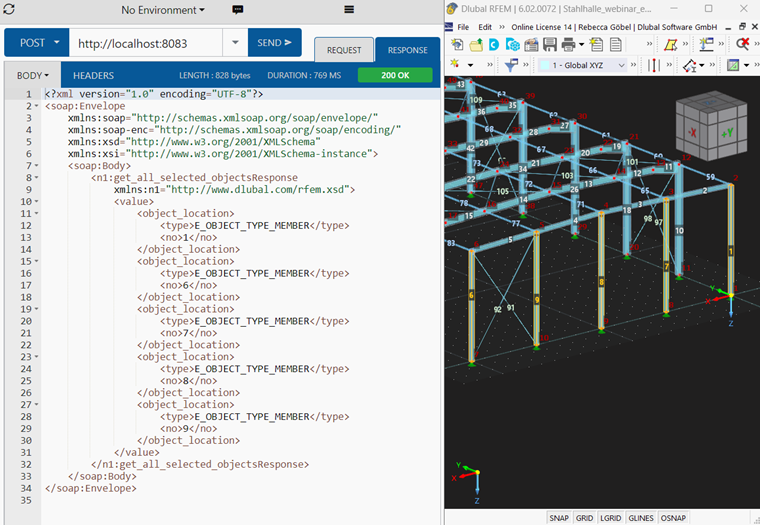Collapse object_location fold at line 27
This screenshot has width=760, height=525.
(36, 405)
